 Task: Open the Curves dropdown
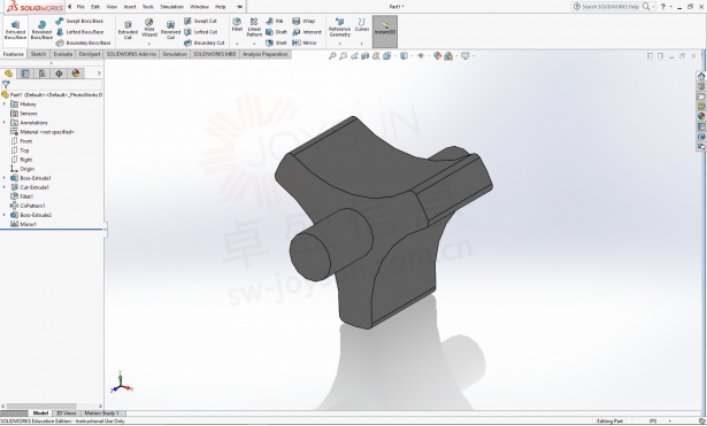point(362,26)
